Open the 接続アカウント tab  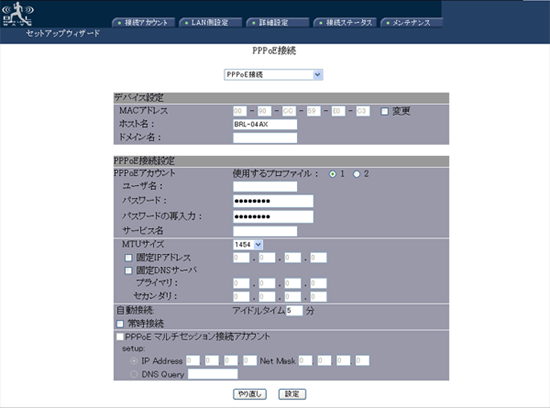pyautogui.click(x=143, y=23)
